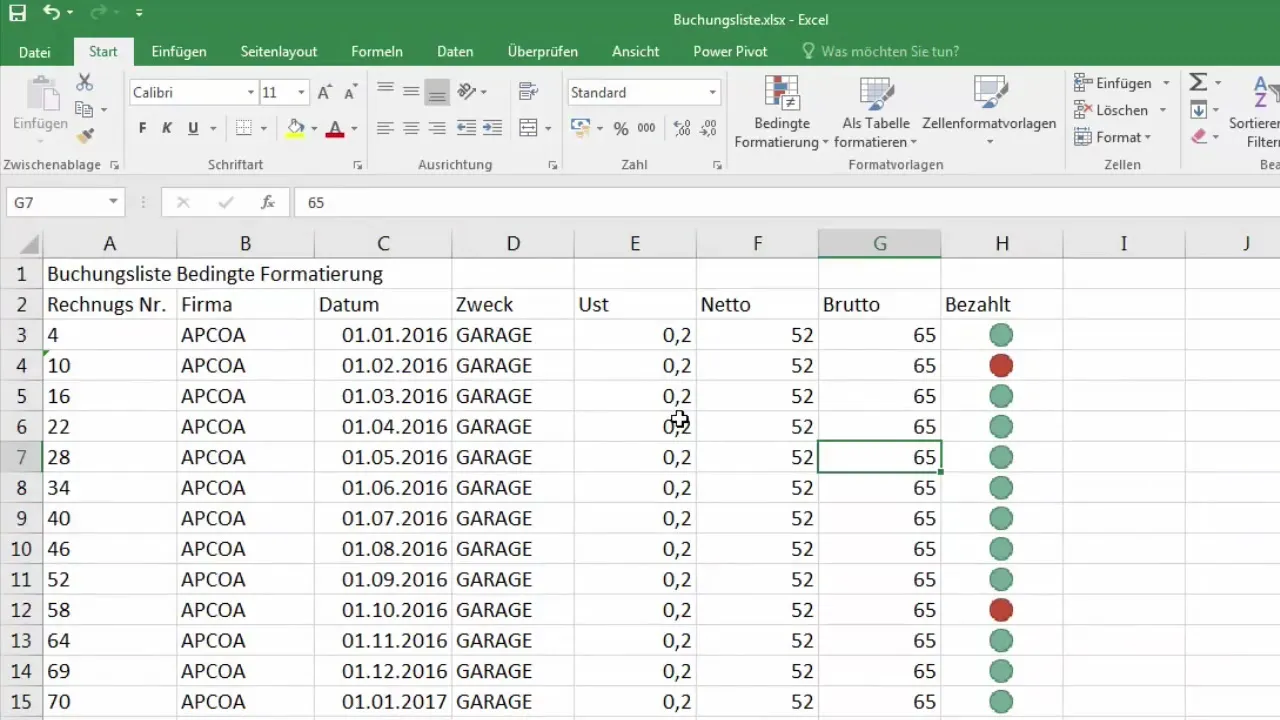Switch to the Einfügen ribbon tab
The image size is (1280, 720).
179,52
